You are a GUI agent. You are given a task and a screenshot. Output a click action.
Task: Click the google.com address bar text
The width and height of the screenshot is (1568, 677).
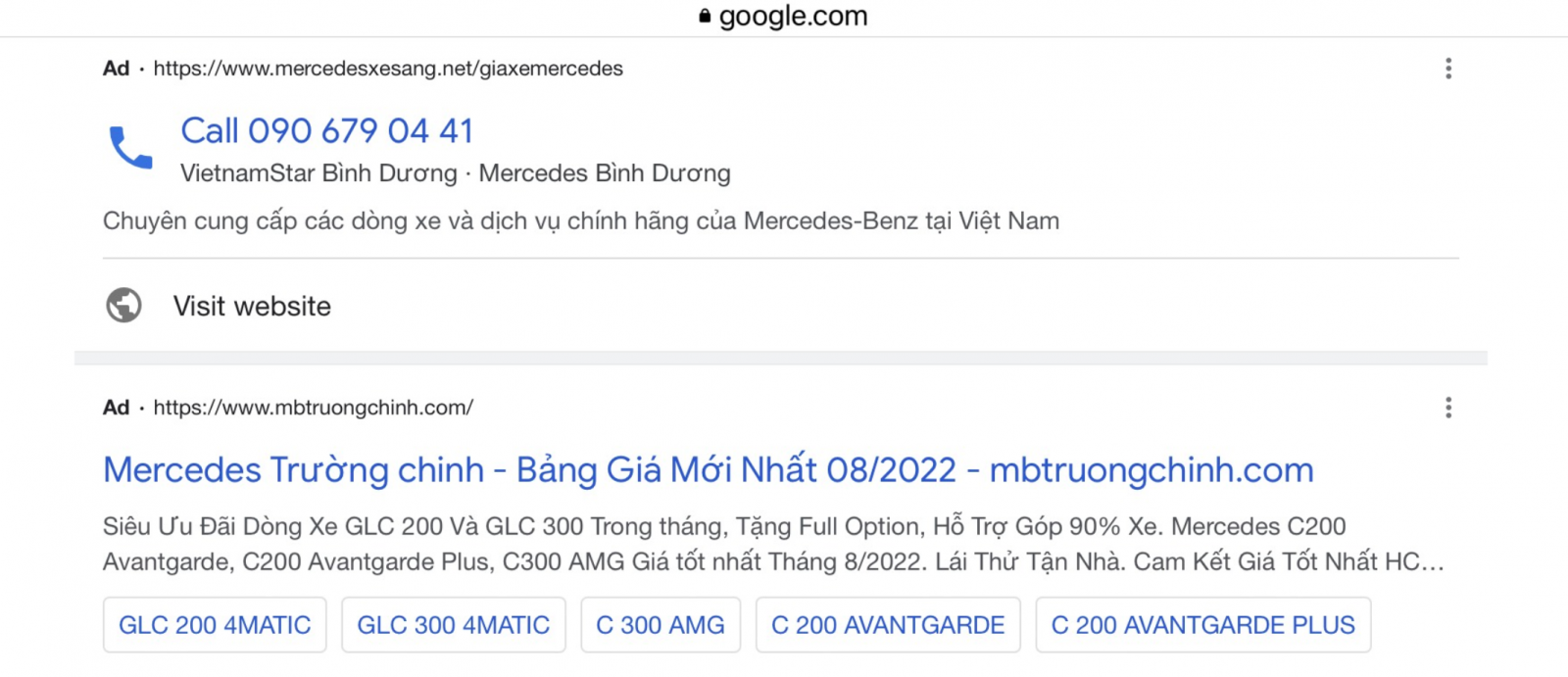pos(794,16)
